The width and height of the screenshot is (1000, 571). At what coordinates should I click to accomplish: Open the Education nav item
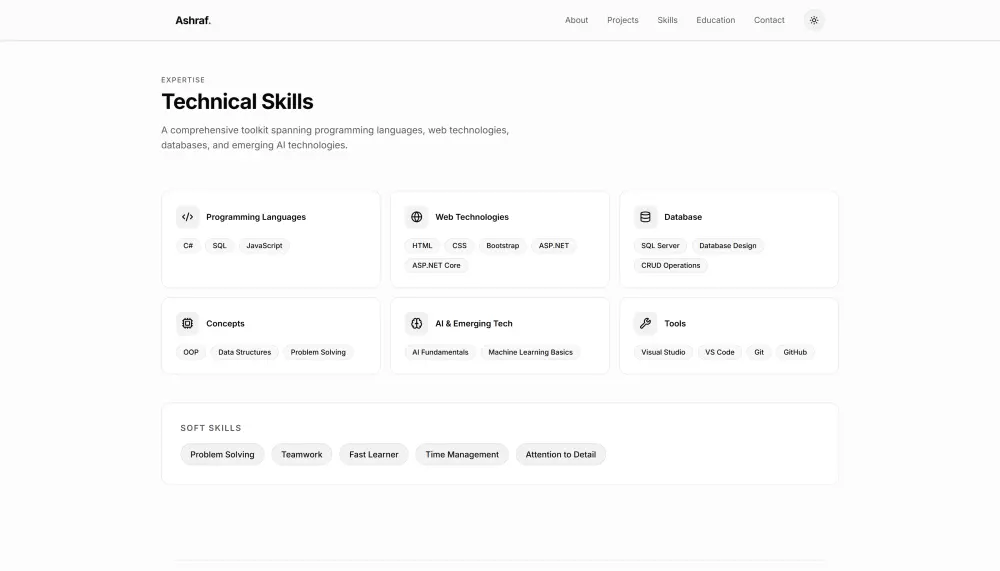pos(715,20)
